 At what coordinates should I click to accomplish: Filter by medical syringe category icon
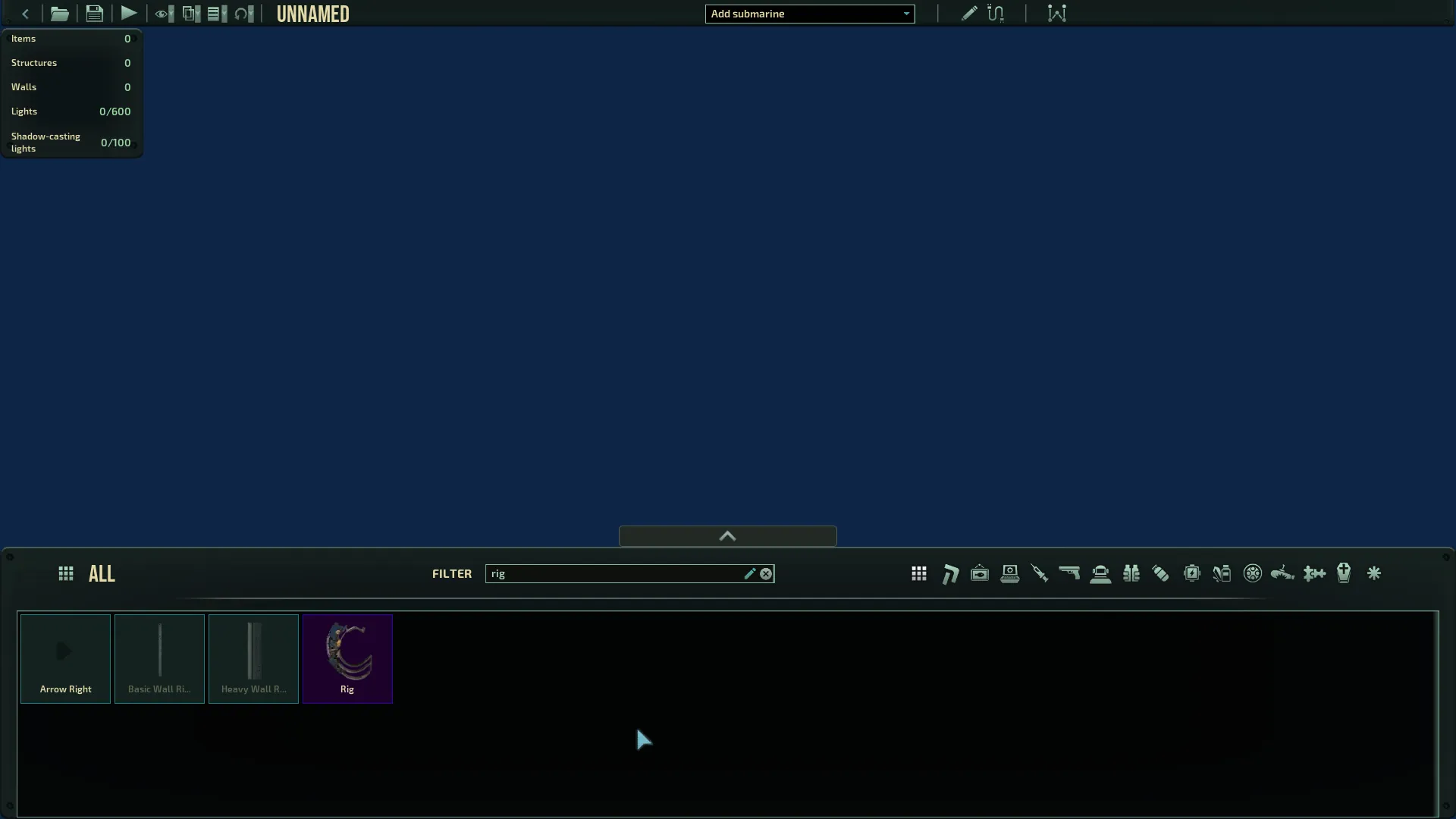tap(1040, 573)
